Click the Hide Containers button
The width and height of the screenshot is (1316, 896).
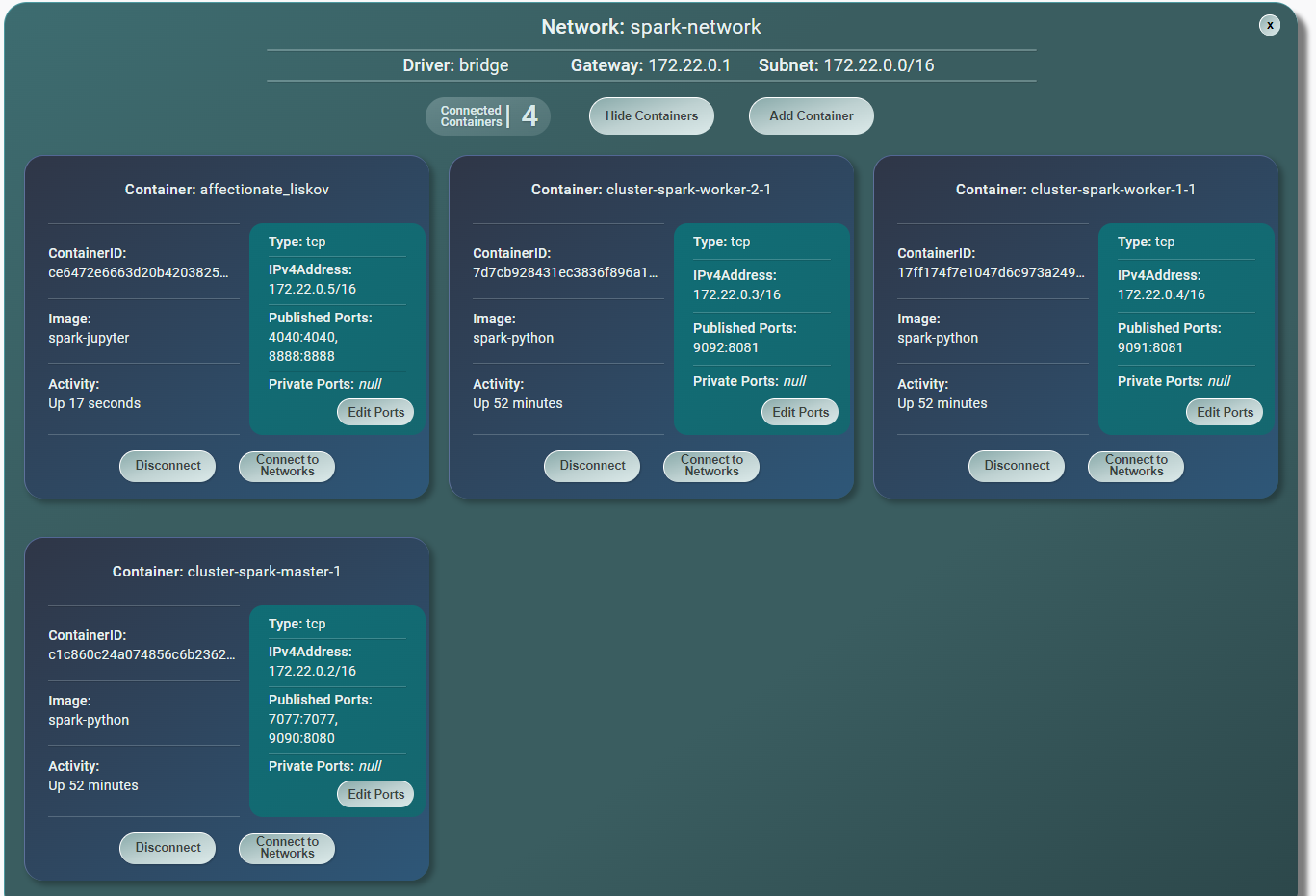tap(651, 116)
